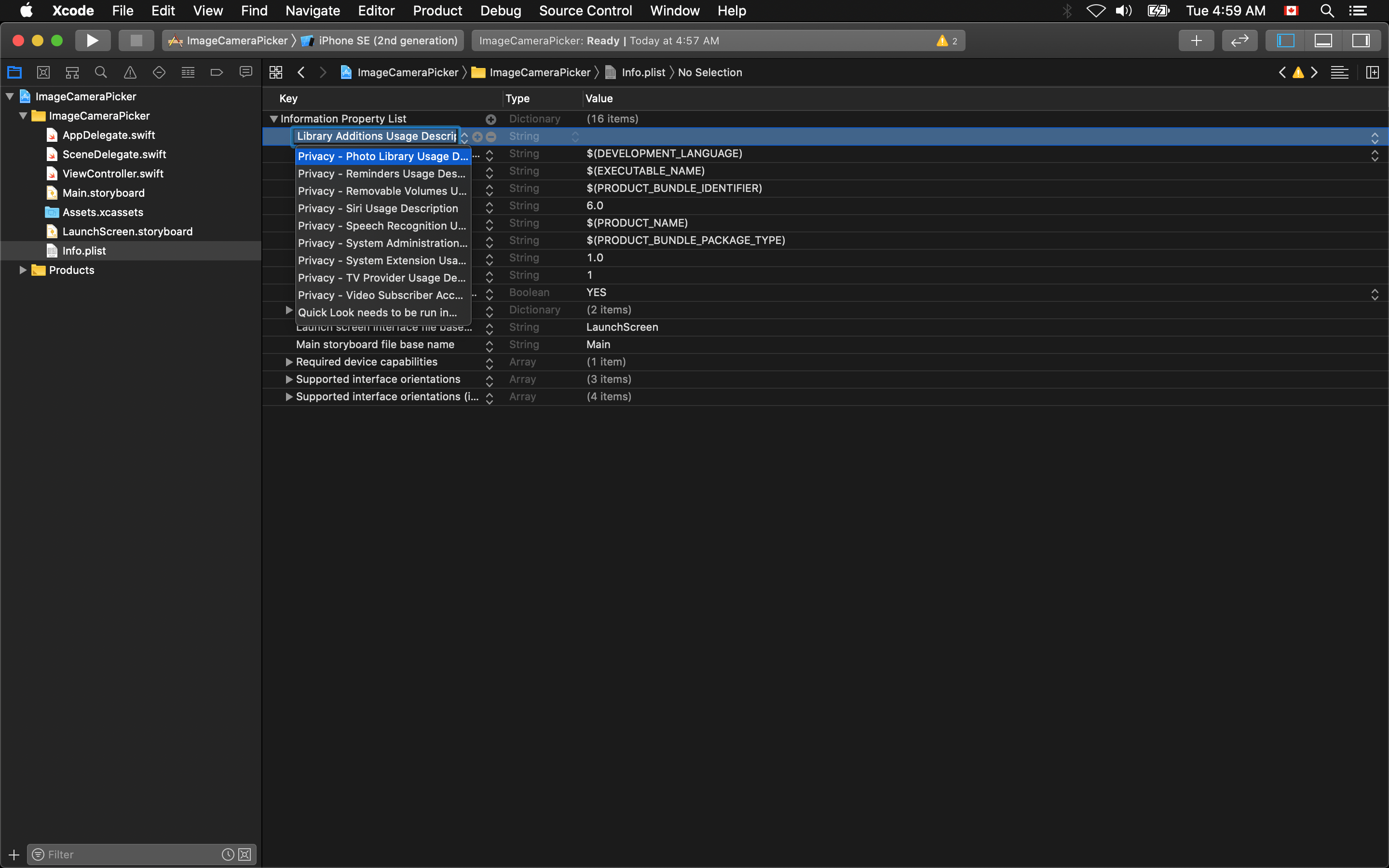1389x868 pixels.
Task: Toggle the Debug area visibility
Action: pos(1323,41)
